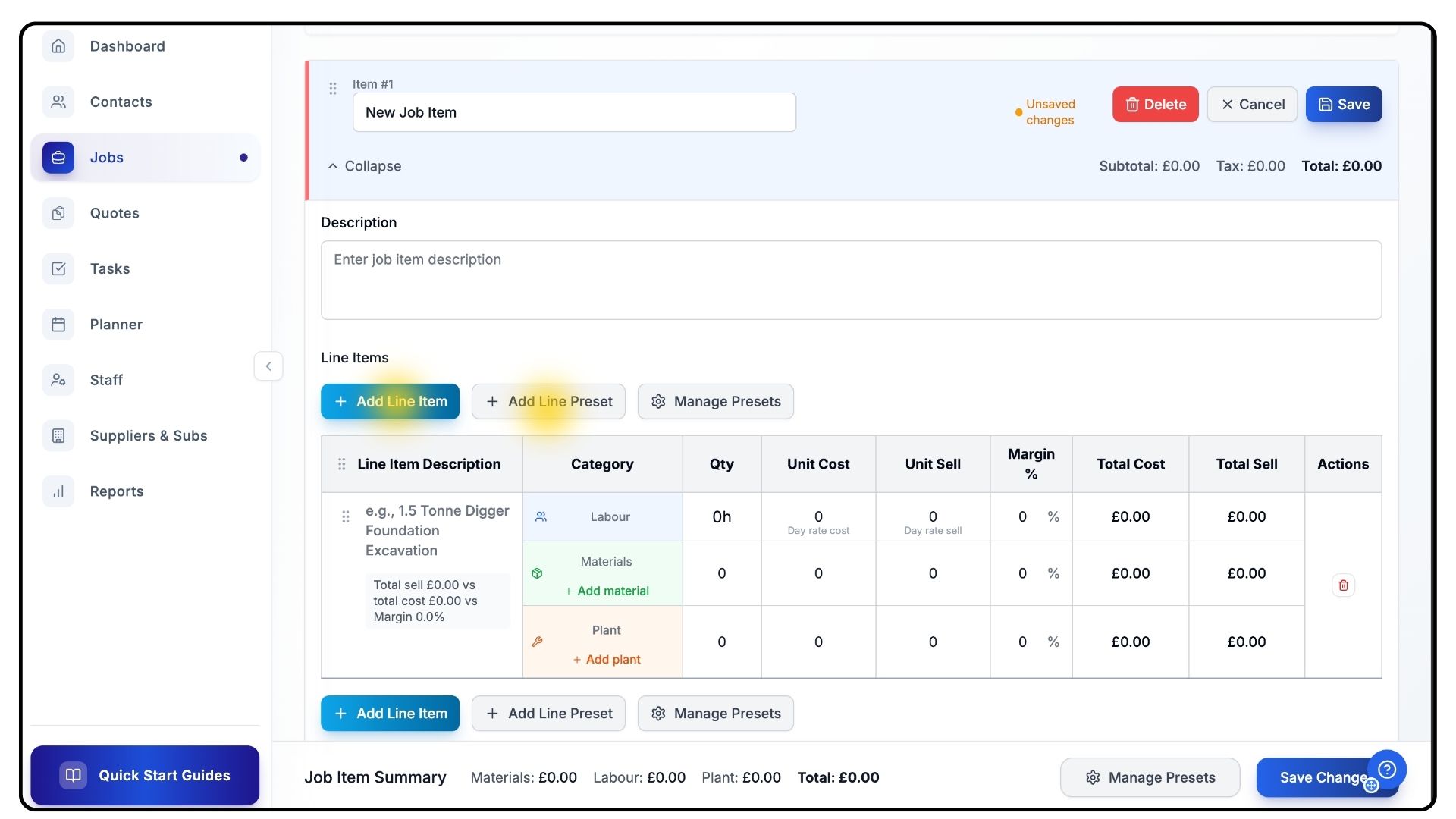The width and height of the screenshot is (1456, 819).
Task: Click the top blue Add Line Item button
Action: (390, 402)
